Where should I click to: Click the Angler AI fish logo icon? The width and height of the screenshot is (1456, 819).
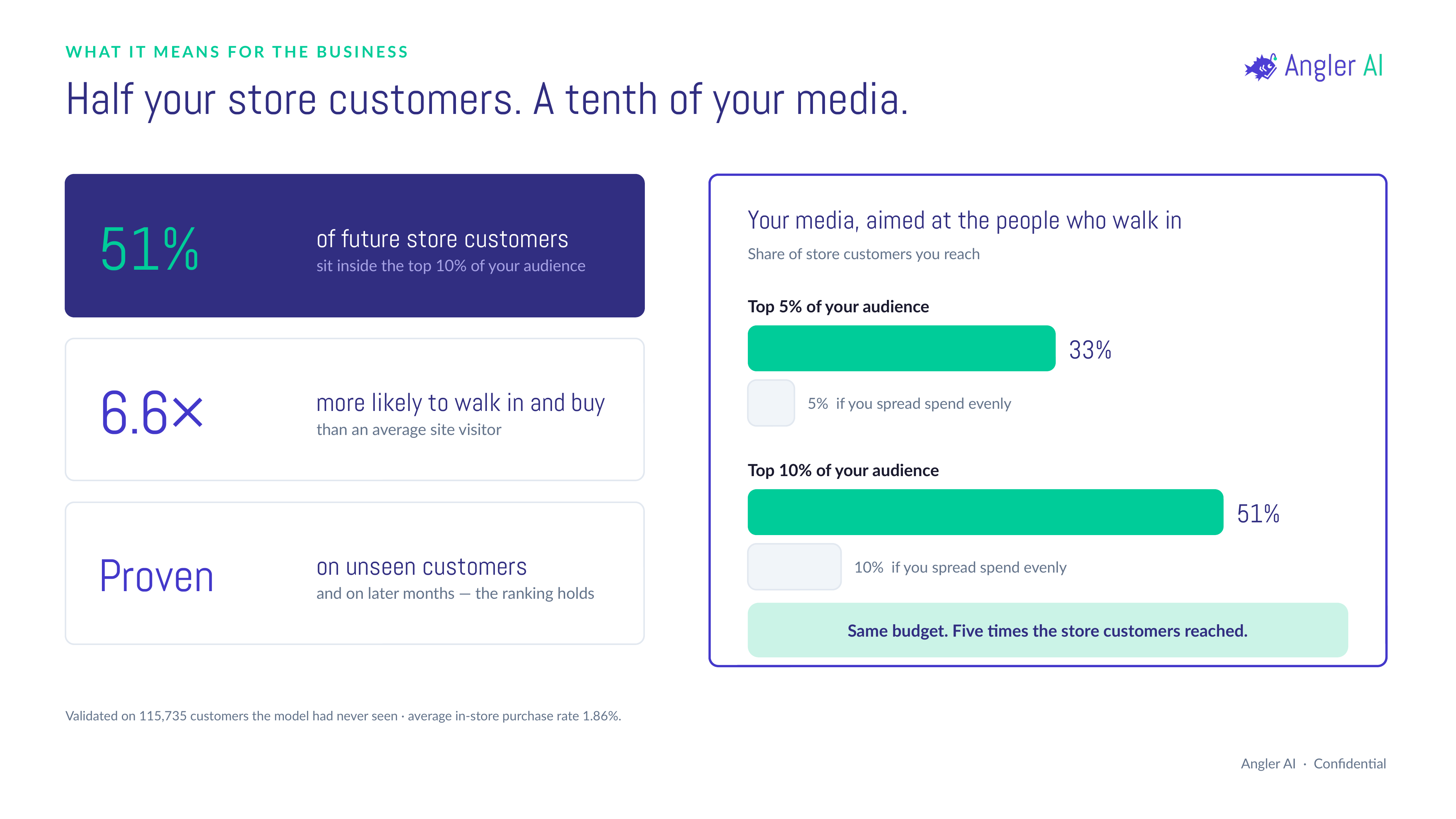(1261, 67)
